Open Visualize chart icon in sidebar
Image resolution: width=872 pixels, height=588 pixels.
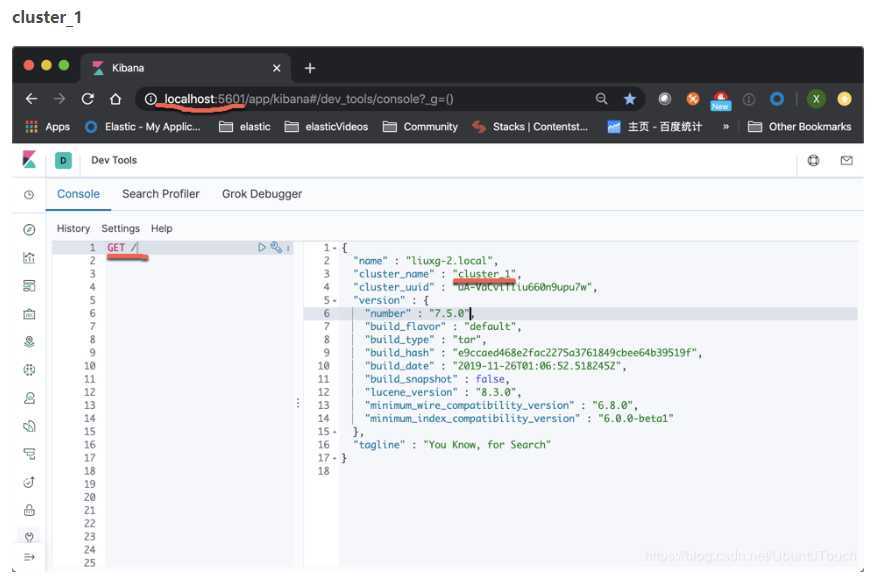click(29, 258)
